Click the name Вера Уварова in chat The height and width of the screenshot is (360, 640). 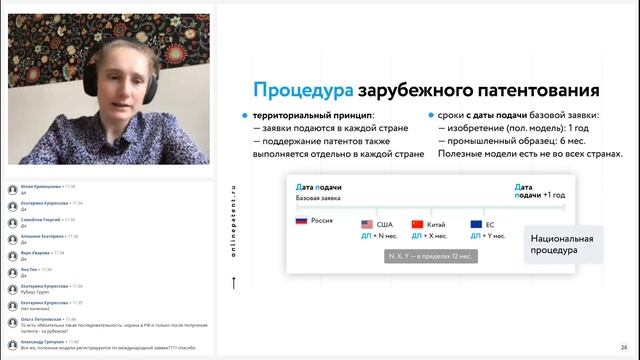(x=35, y=253)
